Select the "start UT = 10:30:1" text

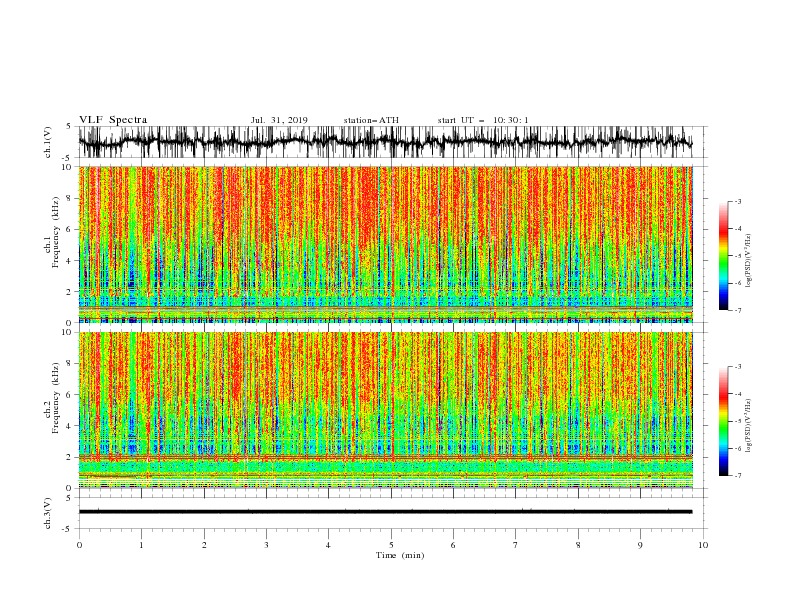click(483, 120)
